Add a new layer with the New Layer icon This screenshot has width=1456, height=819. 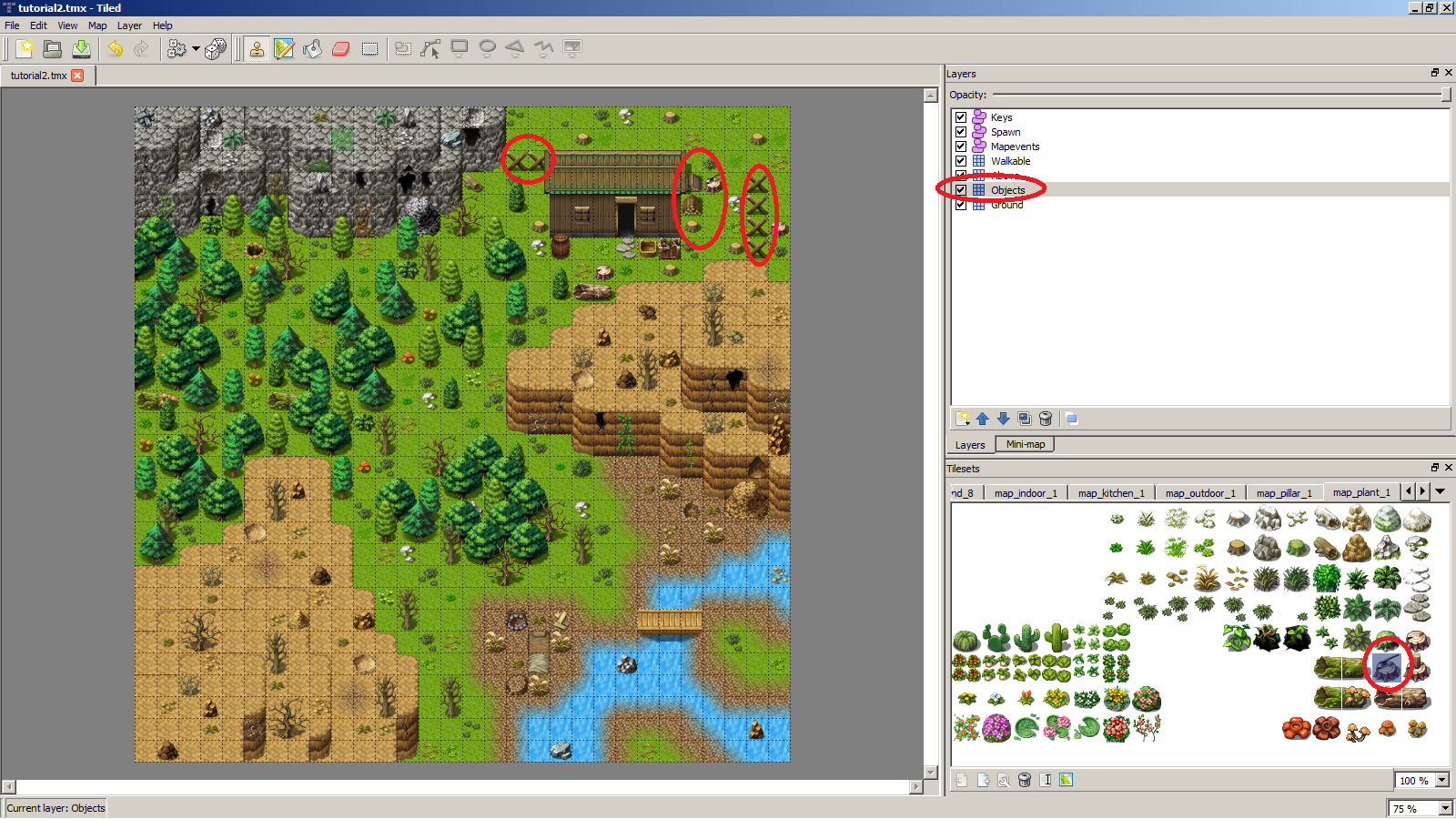[963, 419]
